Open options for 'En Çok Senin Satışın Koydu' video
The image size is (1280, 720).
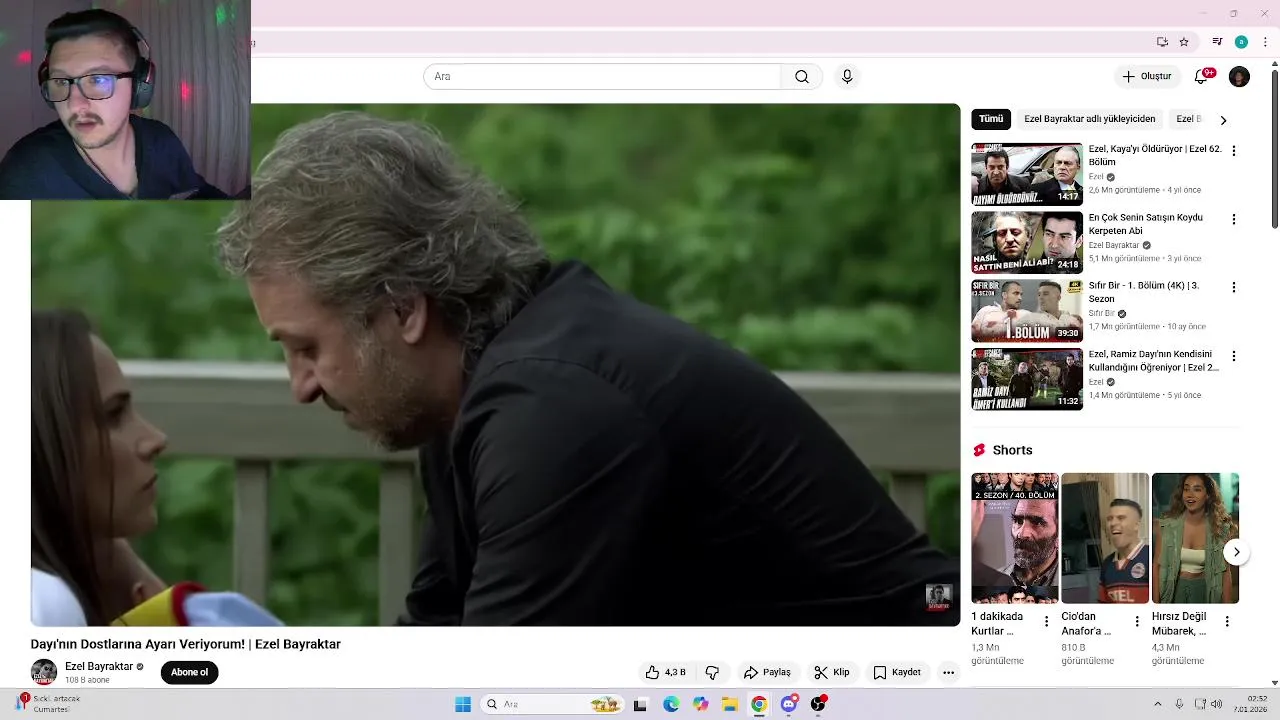coord(1233,219)
